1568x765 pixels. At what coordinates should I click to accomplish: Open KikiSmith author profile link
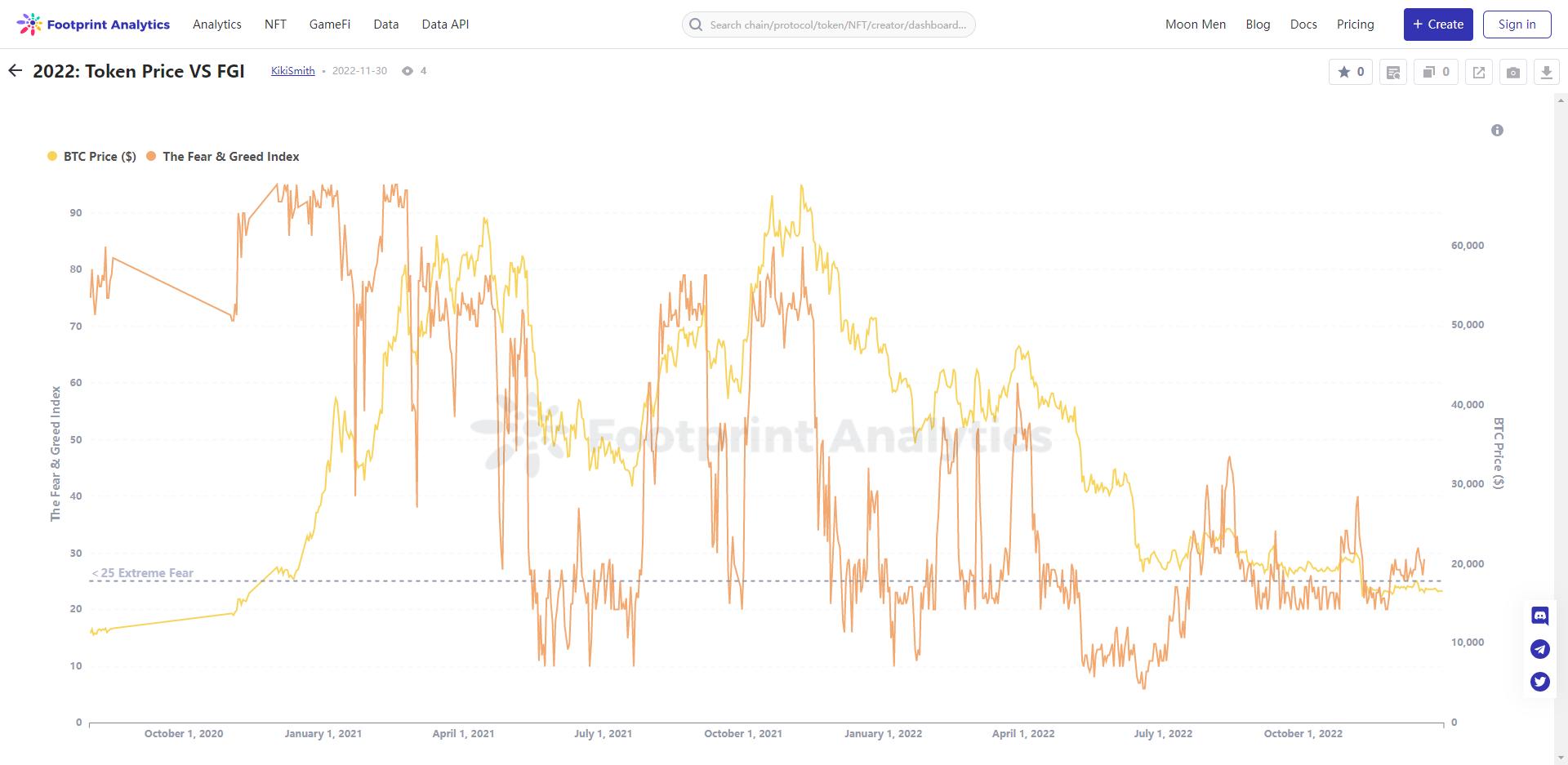pos(292,71)
